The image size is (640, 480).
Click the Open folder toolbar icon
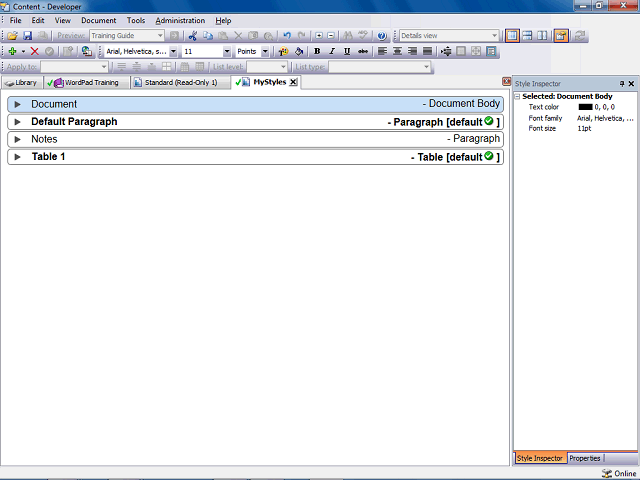pos(12,36)
